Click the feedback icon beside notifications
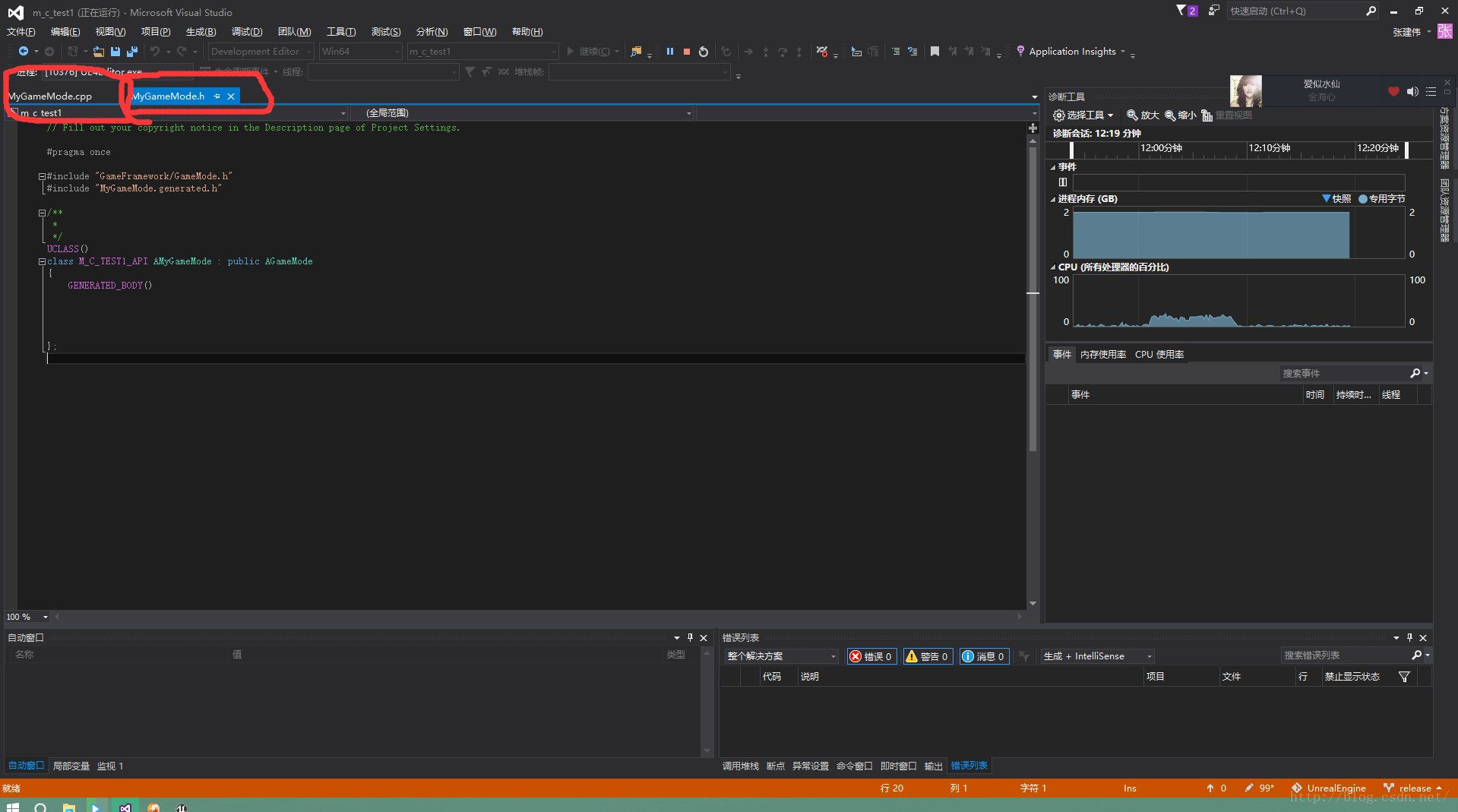 pos(1214,11)
